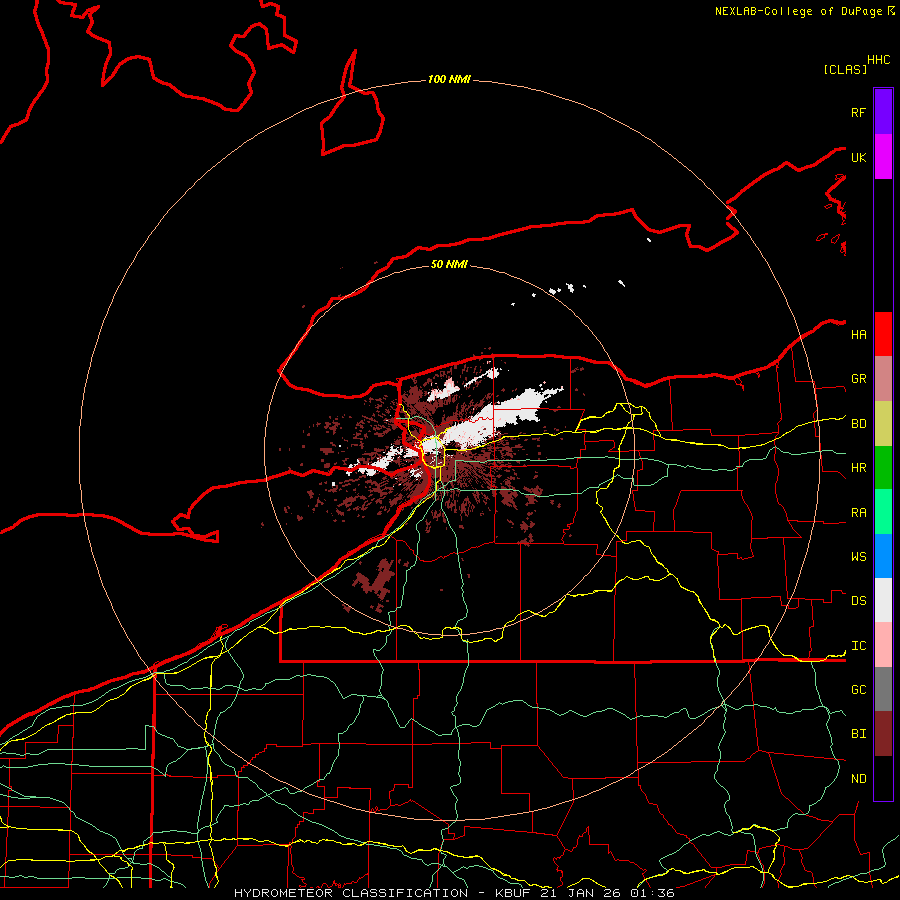Click the UK legend label

(858, 157)
